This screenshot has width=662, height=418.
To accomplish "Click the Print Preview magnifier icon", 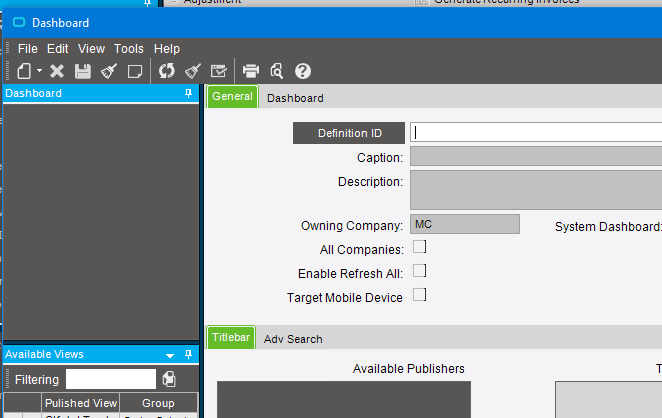I will coord(277,71).
